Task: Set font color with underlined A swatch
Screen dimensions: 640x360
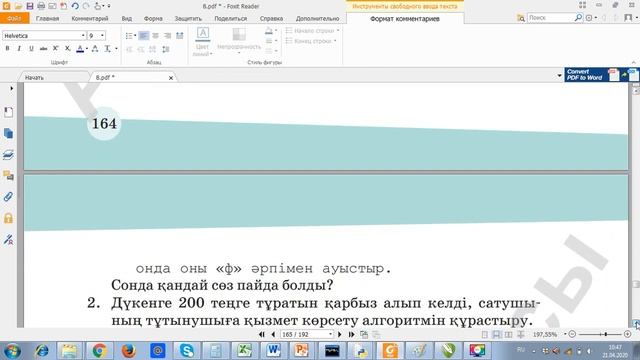Action: click(80, 49)
